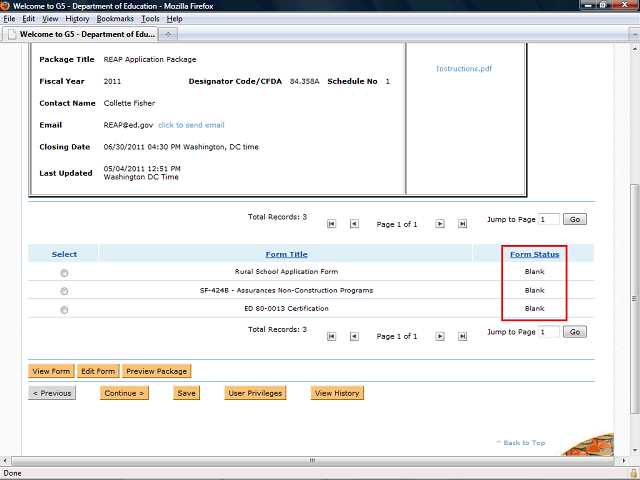Viewport: 640px width, 480px height.
Task: Select Rural School Application Form radio button
Action: [x=64, y=273]
